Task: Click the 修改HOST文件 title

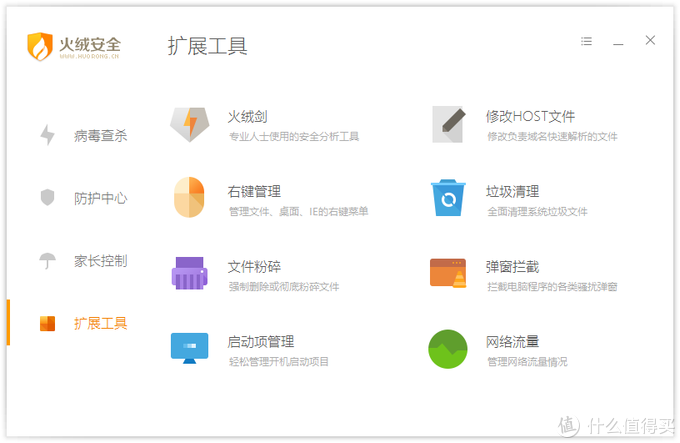Action: point(530,116)
